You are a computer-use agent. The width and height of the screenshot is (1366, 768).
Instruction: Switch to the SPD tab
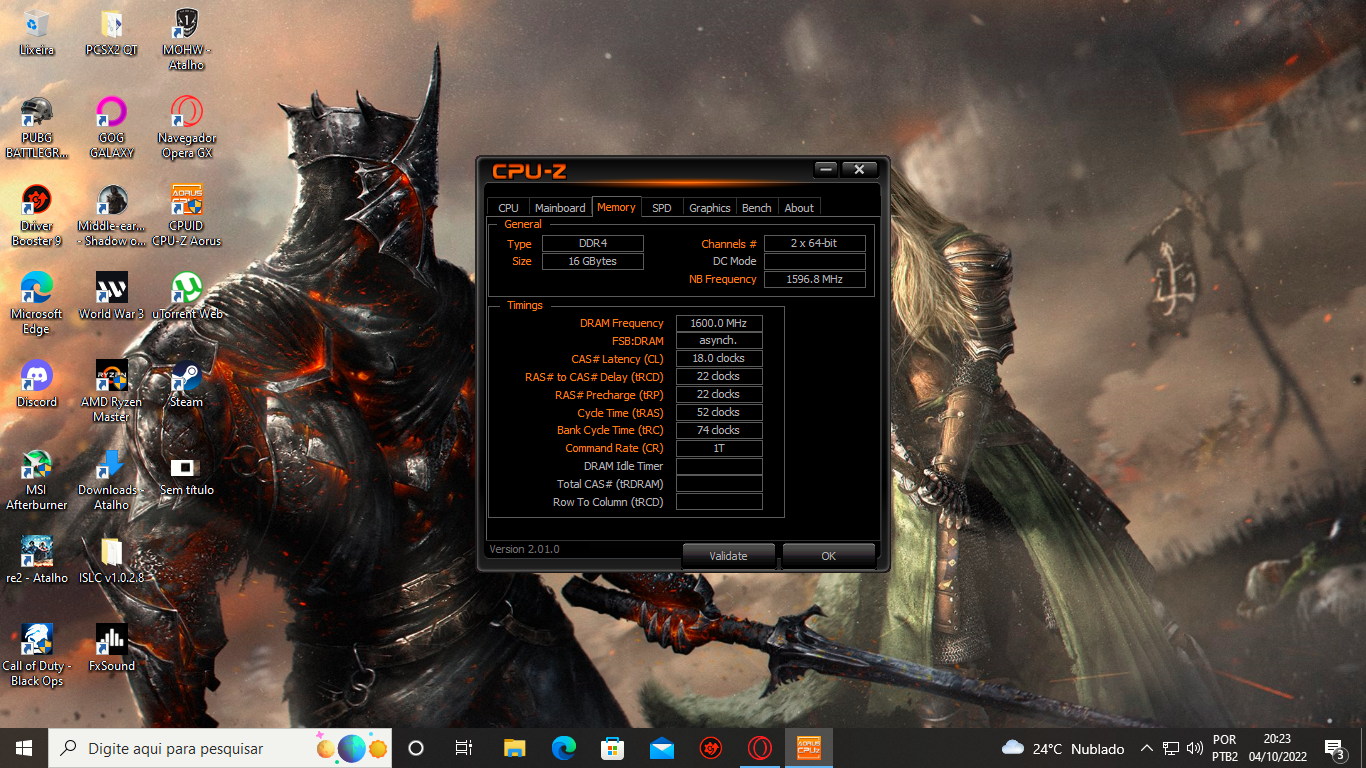pos(661,208)
